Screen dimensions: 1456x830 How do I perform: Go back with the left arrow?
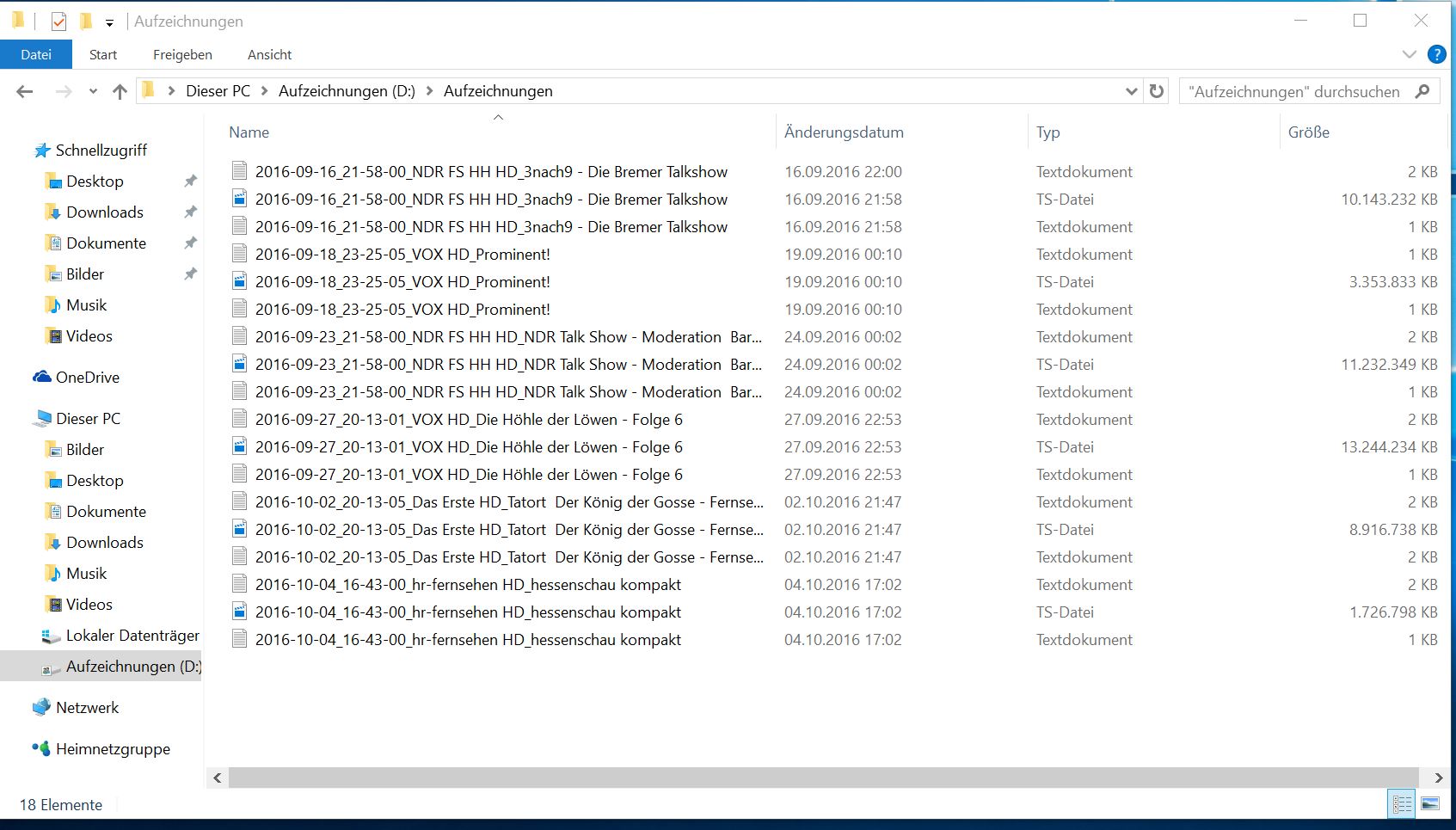tap(25, 91)
